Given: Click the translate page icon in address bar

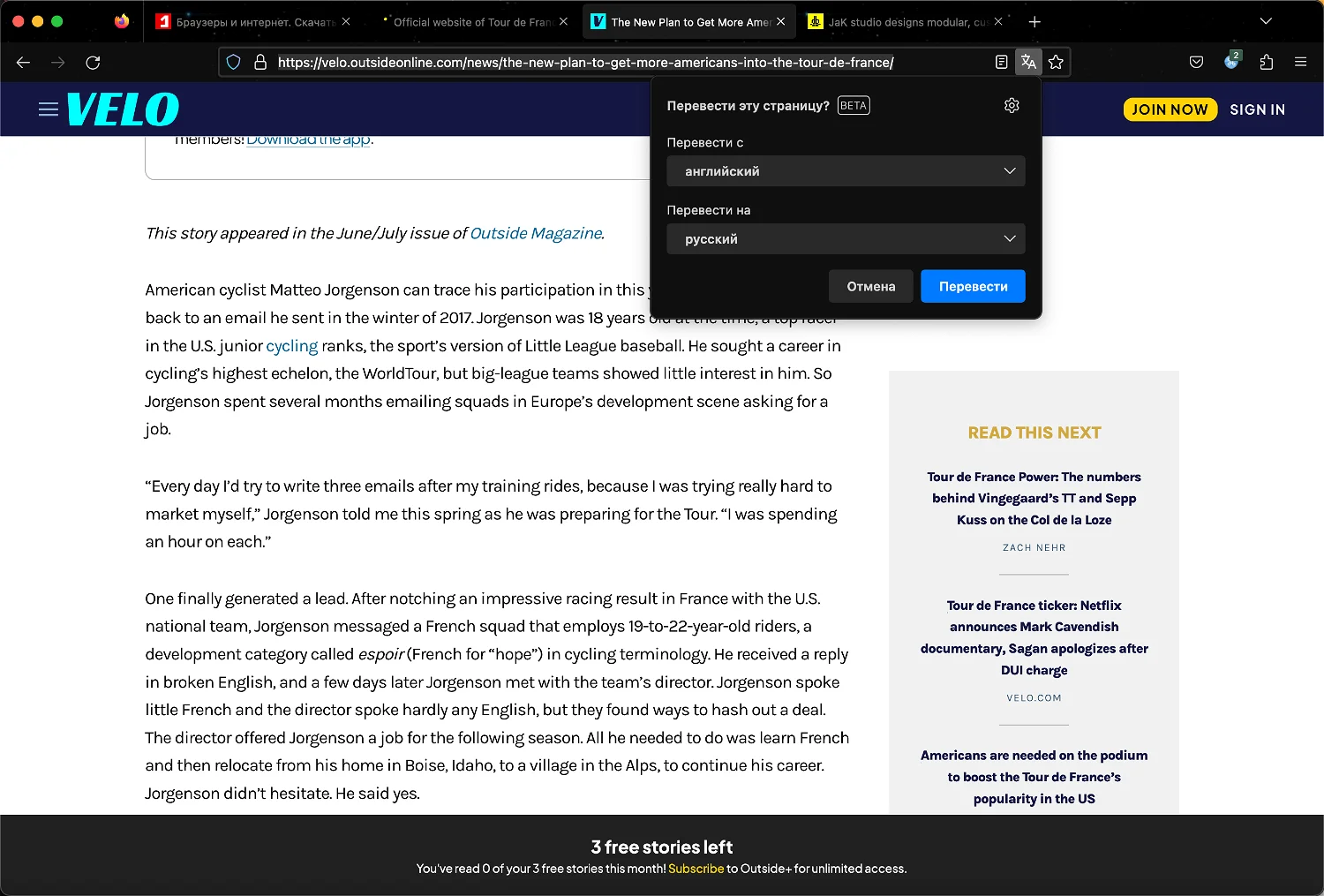Looking at the screenshot, I should [1028, 62].
